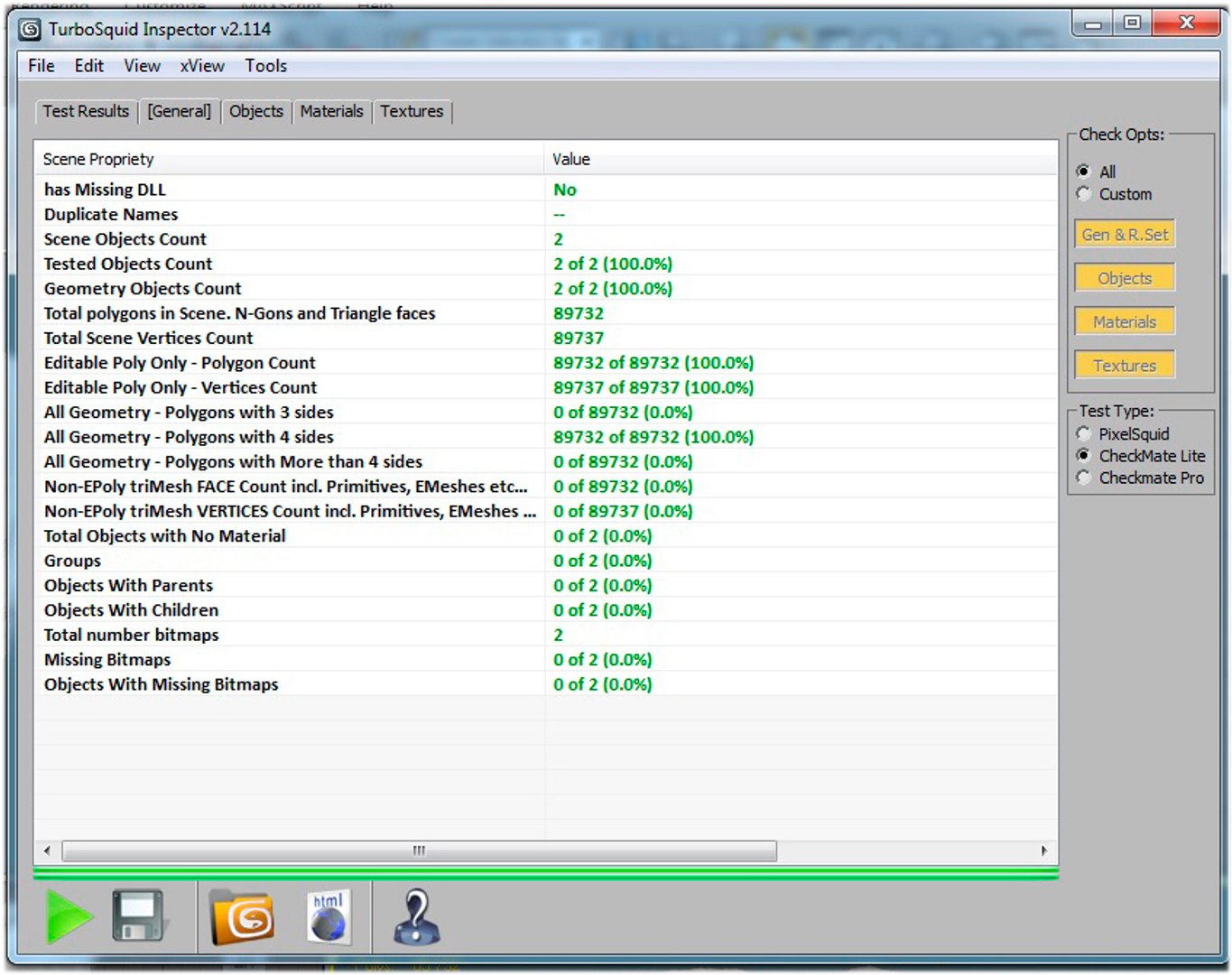Viewport: 1232px width, 975px height.
Task: Select the 'Objects With Parents' row
Action: [x=546, y=585]
